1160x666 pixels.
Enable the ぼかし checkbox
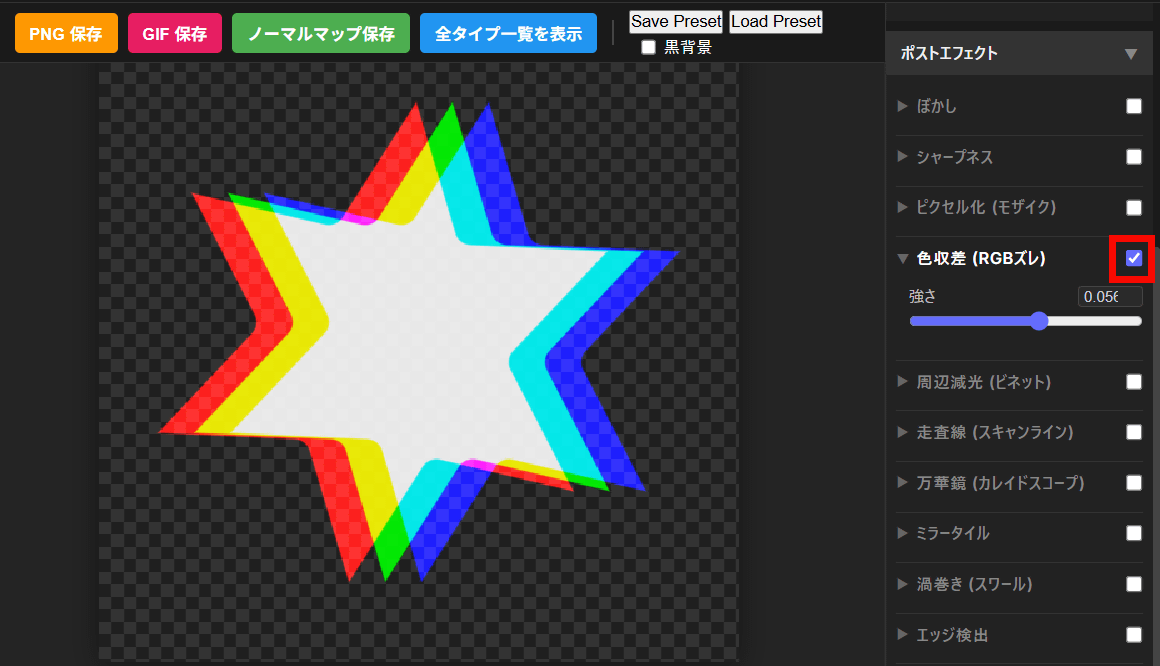point(1133,106)
